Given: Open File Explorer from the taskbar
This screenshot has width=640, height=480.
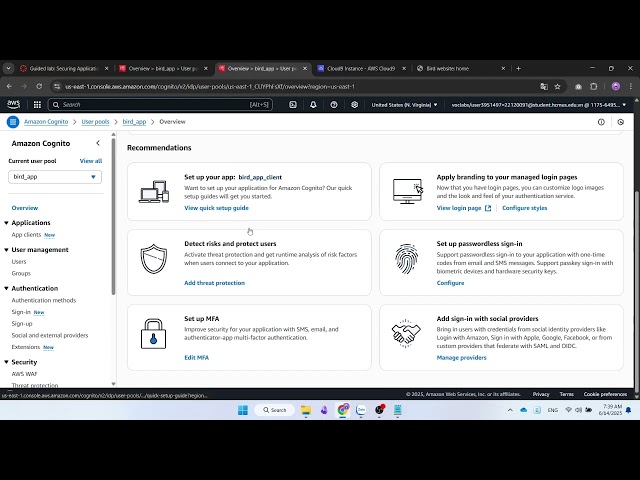Looking at the screenshot, I should (x=306, y=410).
